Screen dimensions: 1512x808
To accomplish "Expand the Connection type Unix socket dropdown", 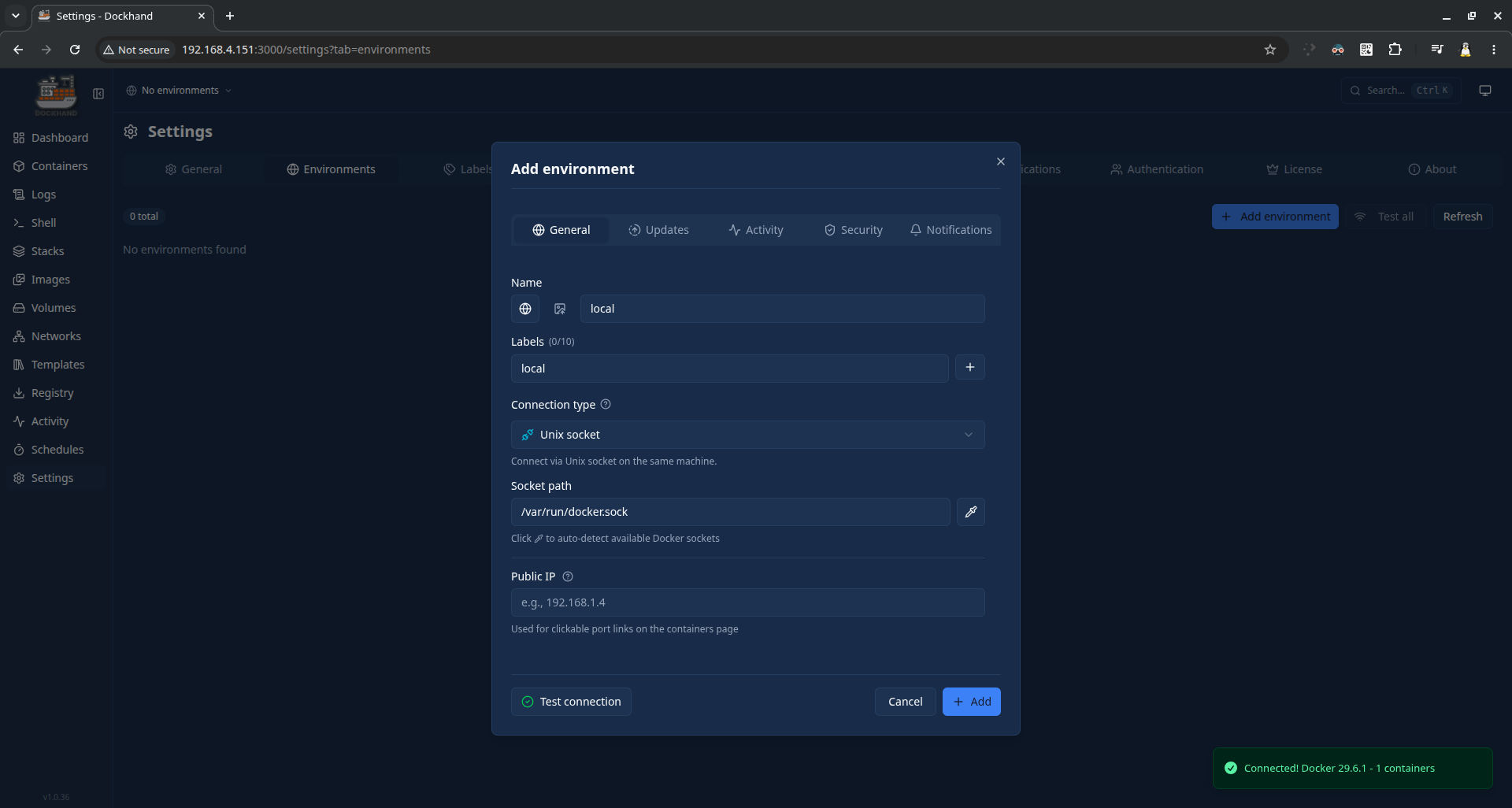I will point(747,435).
